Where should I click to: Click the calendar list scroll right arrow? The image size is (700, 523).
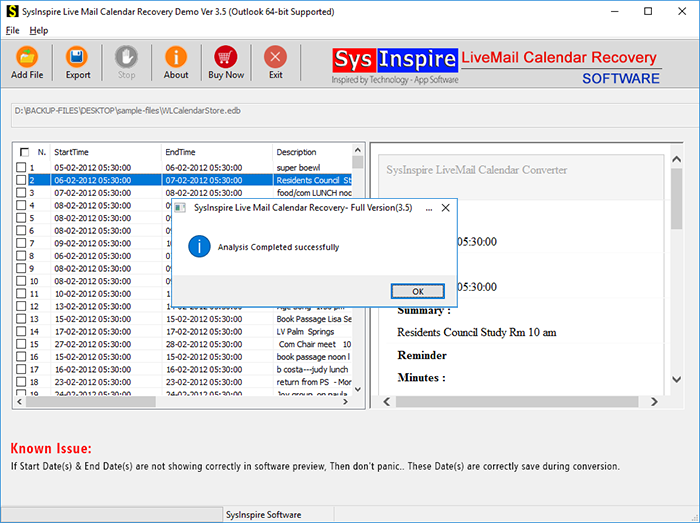coord(345,402)
